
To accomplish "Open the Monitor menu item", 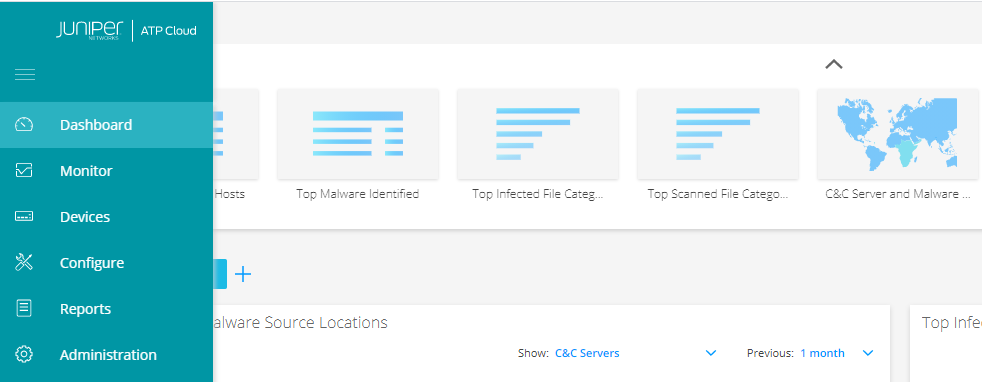I will (x=106, y=170).
